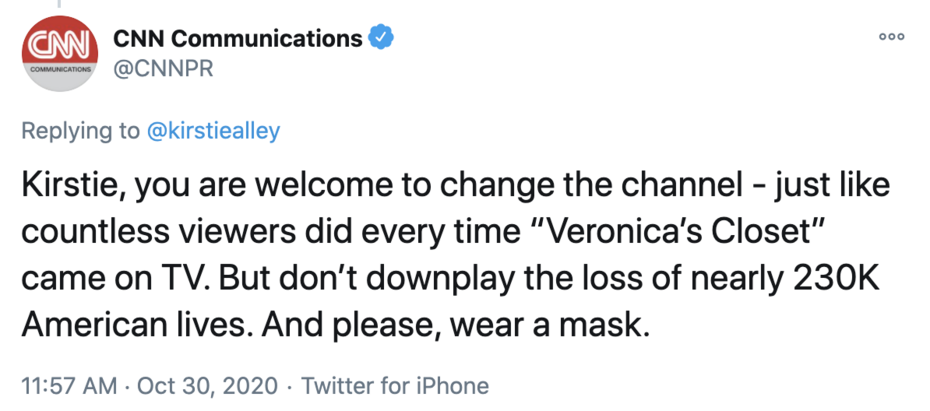Click the "Communications" banner inside the avatar
The width and height of the screenshot is (930, 411).
coord(58,71)
